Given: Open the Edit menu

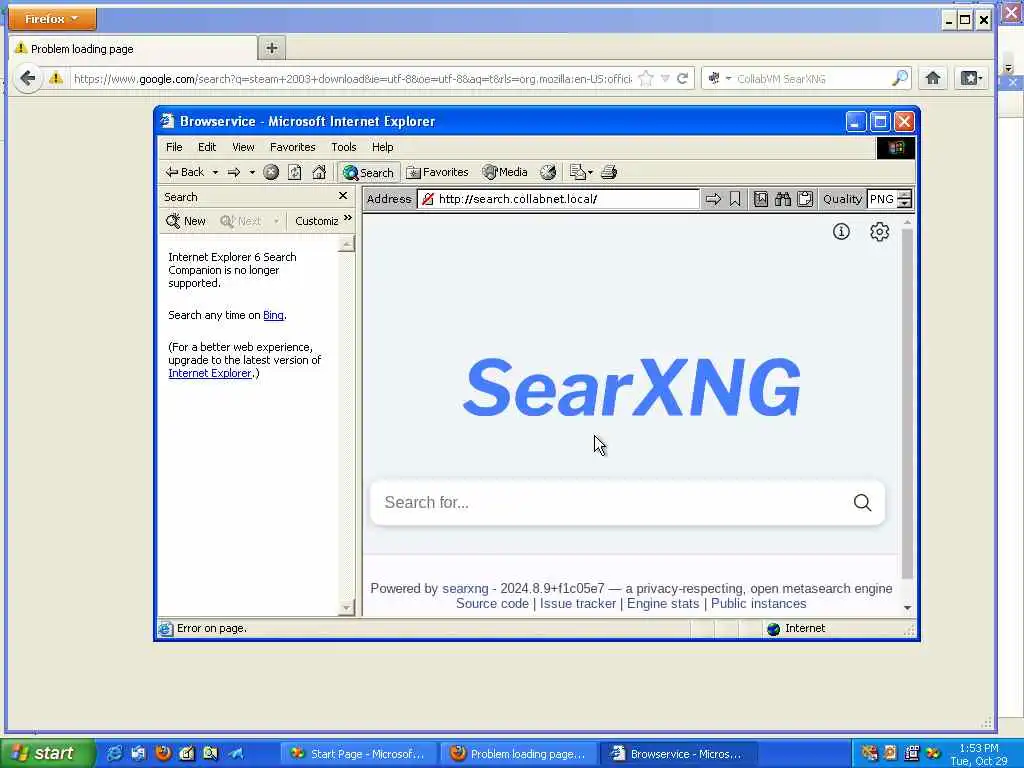Looking at the screenshot, I should (x=207, y=147).
